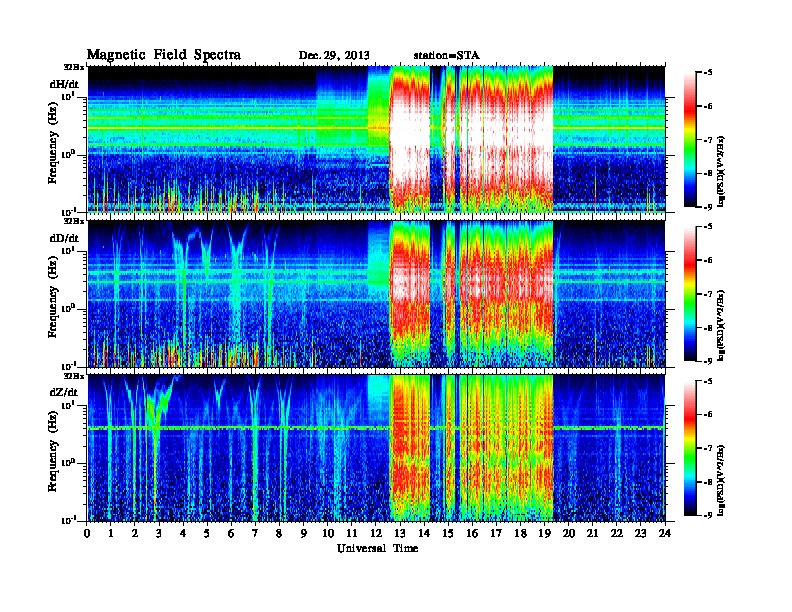Click the "station=STA" label

point(446,55)
